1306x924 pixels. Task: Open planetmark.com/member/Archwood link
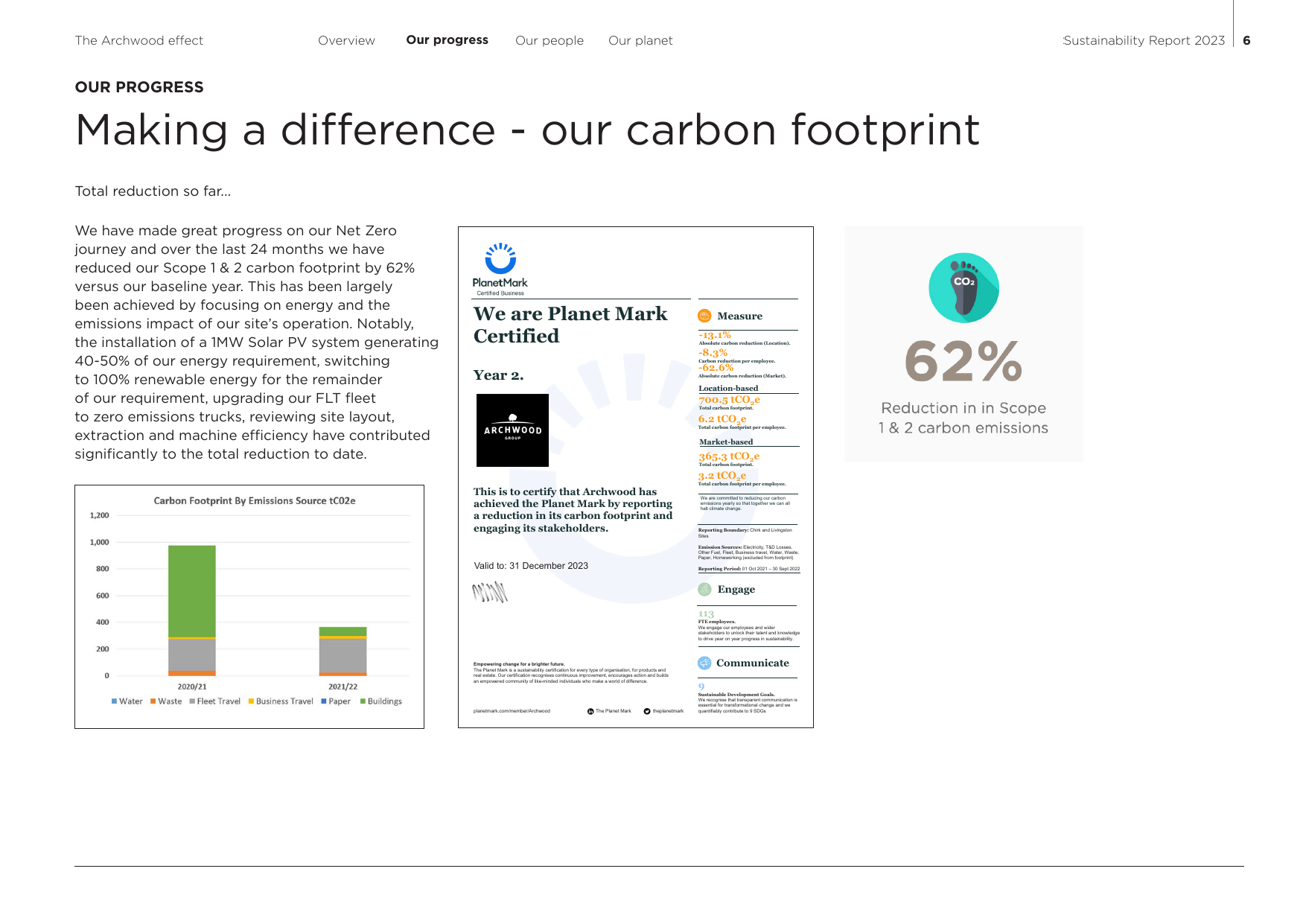click(x=512, y=711)
